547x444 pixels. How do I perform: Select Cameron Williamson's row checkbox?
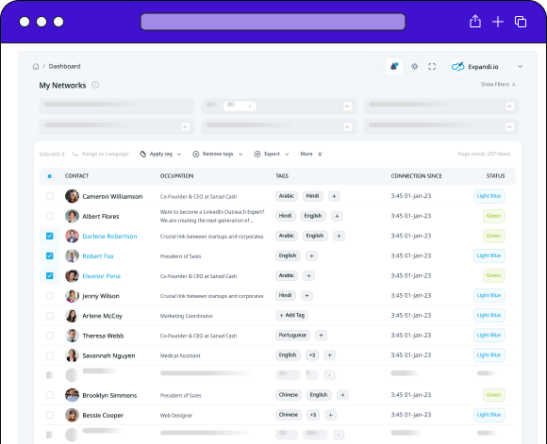(x=50, y=196)
